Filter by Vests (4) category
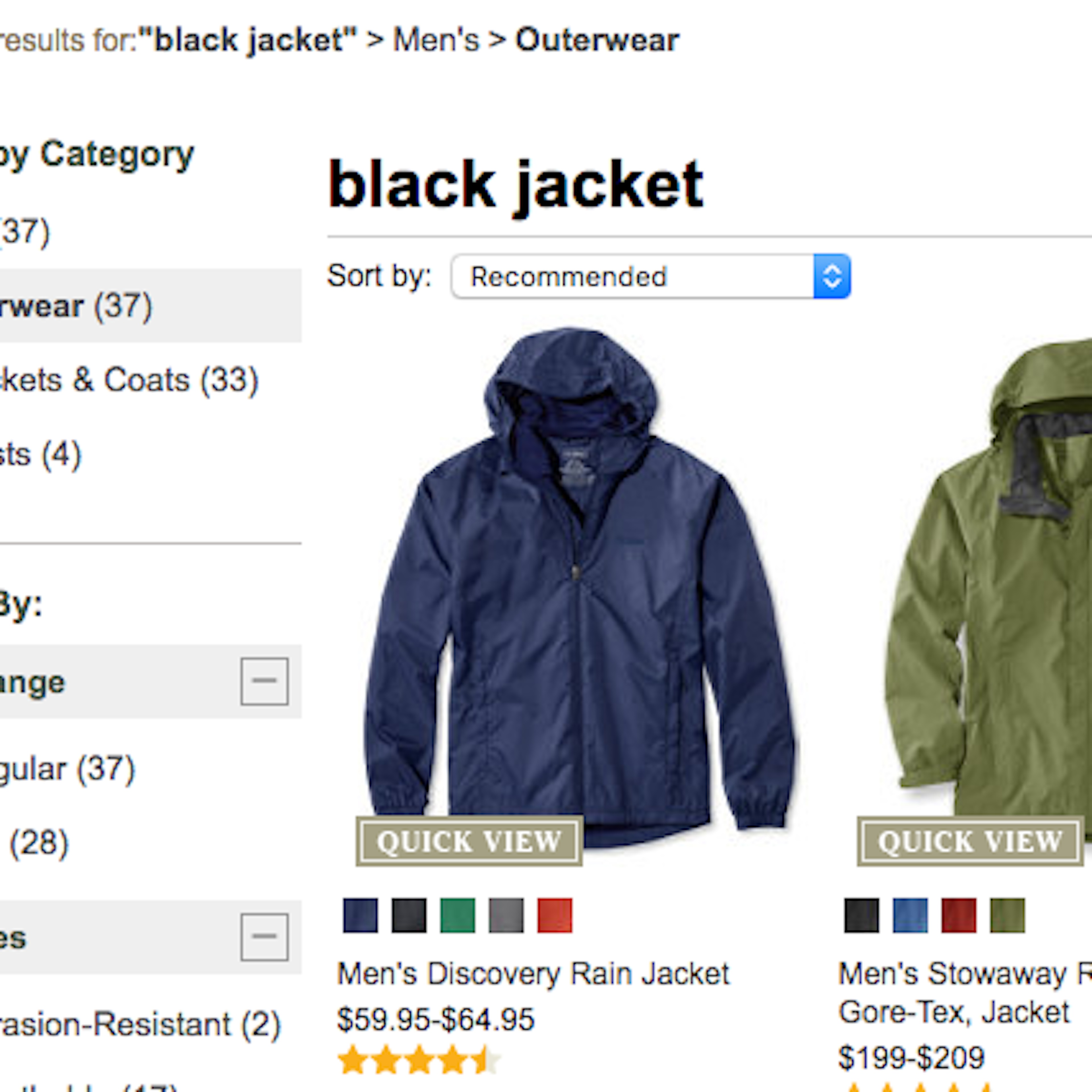 click(x=41, y=454)
